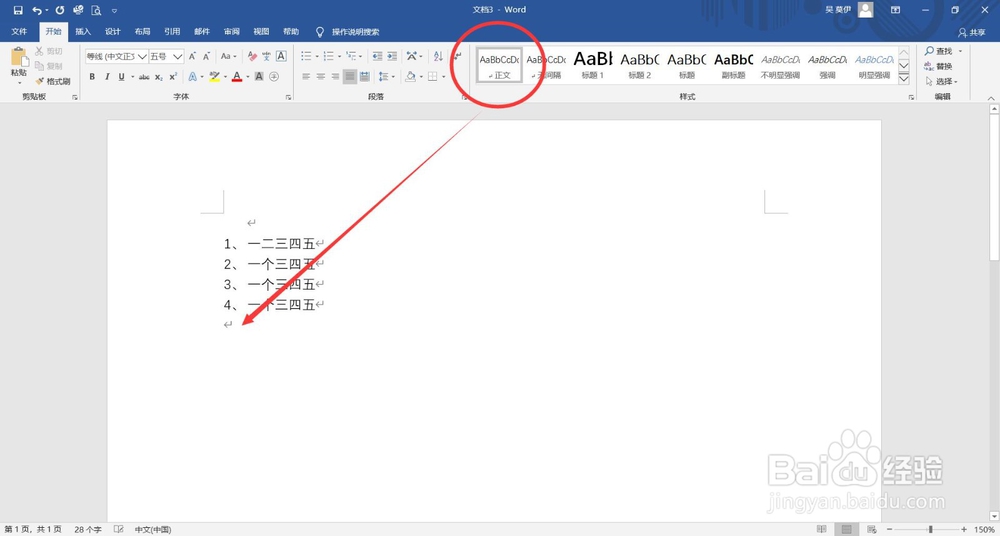This screenshot has width=1000, height=536.
Task: Click the Text Effects glowing A icon
Action: pyautogui.click(x=193, y=77)
